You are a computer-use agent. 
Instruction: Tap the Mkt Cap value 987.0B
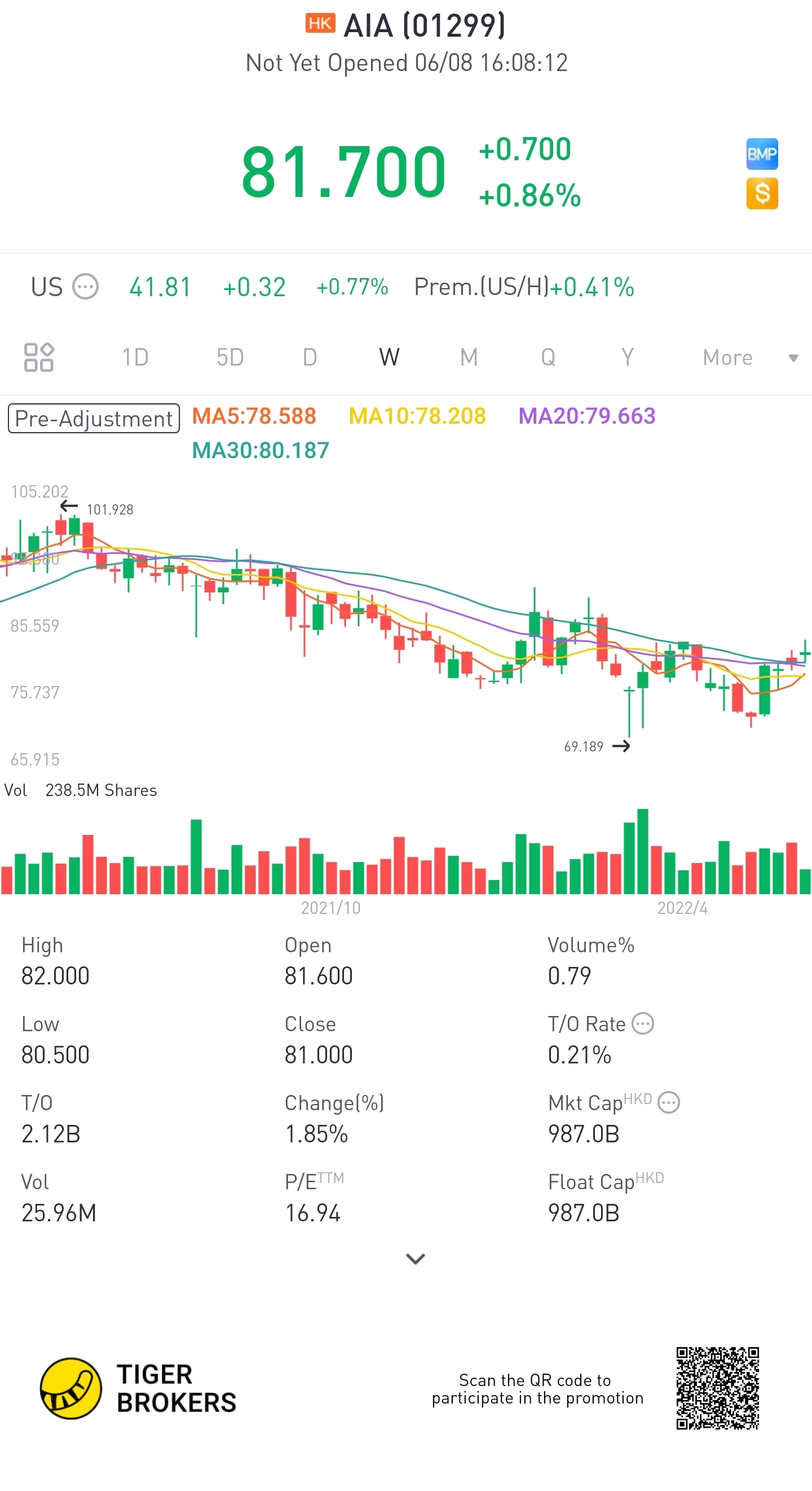tap(584, 1134)
